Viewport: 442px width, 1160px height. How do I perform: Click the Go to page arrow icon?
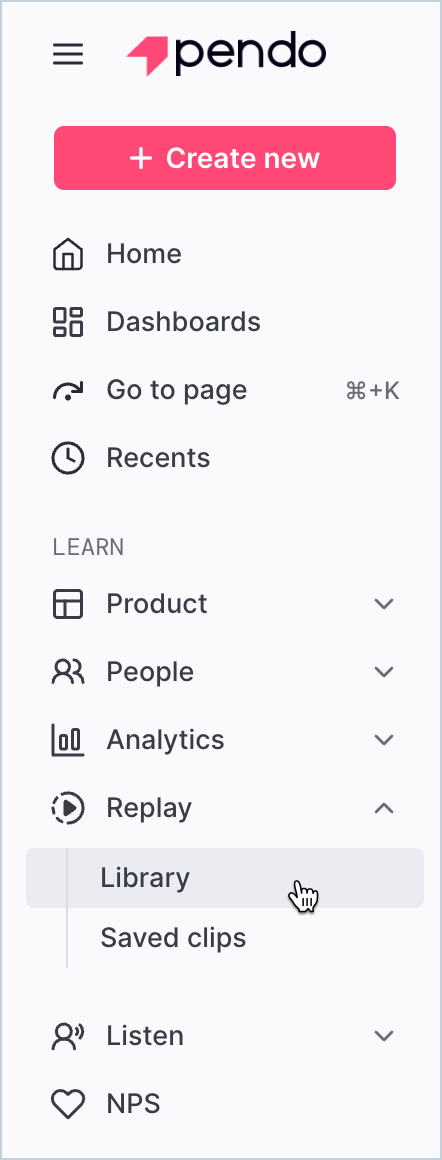click(68, 391)
